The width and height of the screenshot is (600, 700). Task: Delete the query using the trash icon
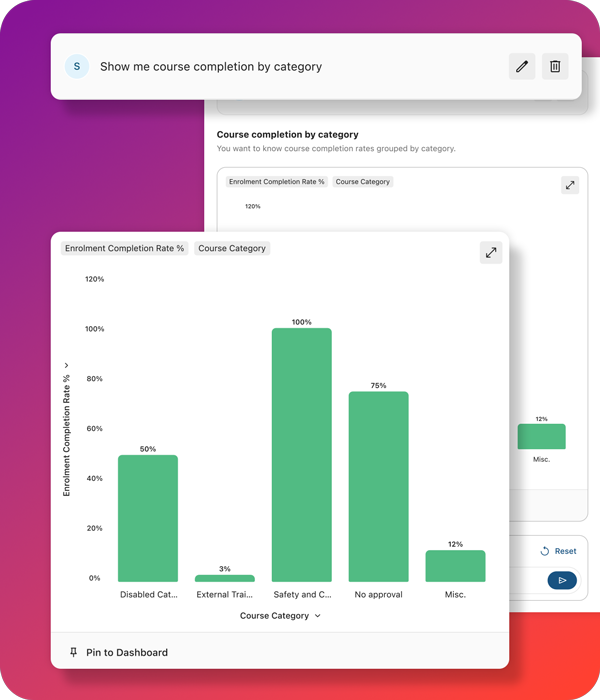click(x=555, y=67)
